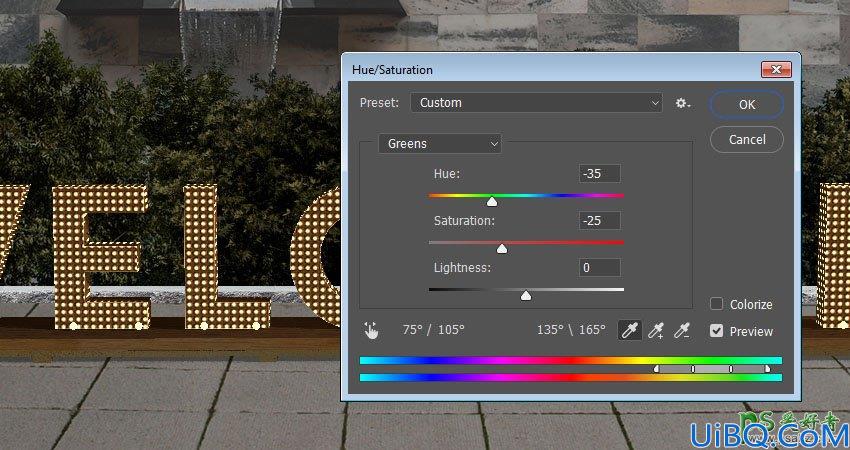This screenshot has width=850, height=450.
Task: Enable the Colorize checkbox
Action: point(717,304)
